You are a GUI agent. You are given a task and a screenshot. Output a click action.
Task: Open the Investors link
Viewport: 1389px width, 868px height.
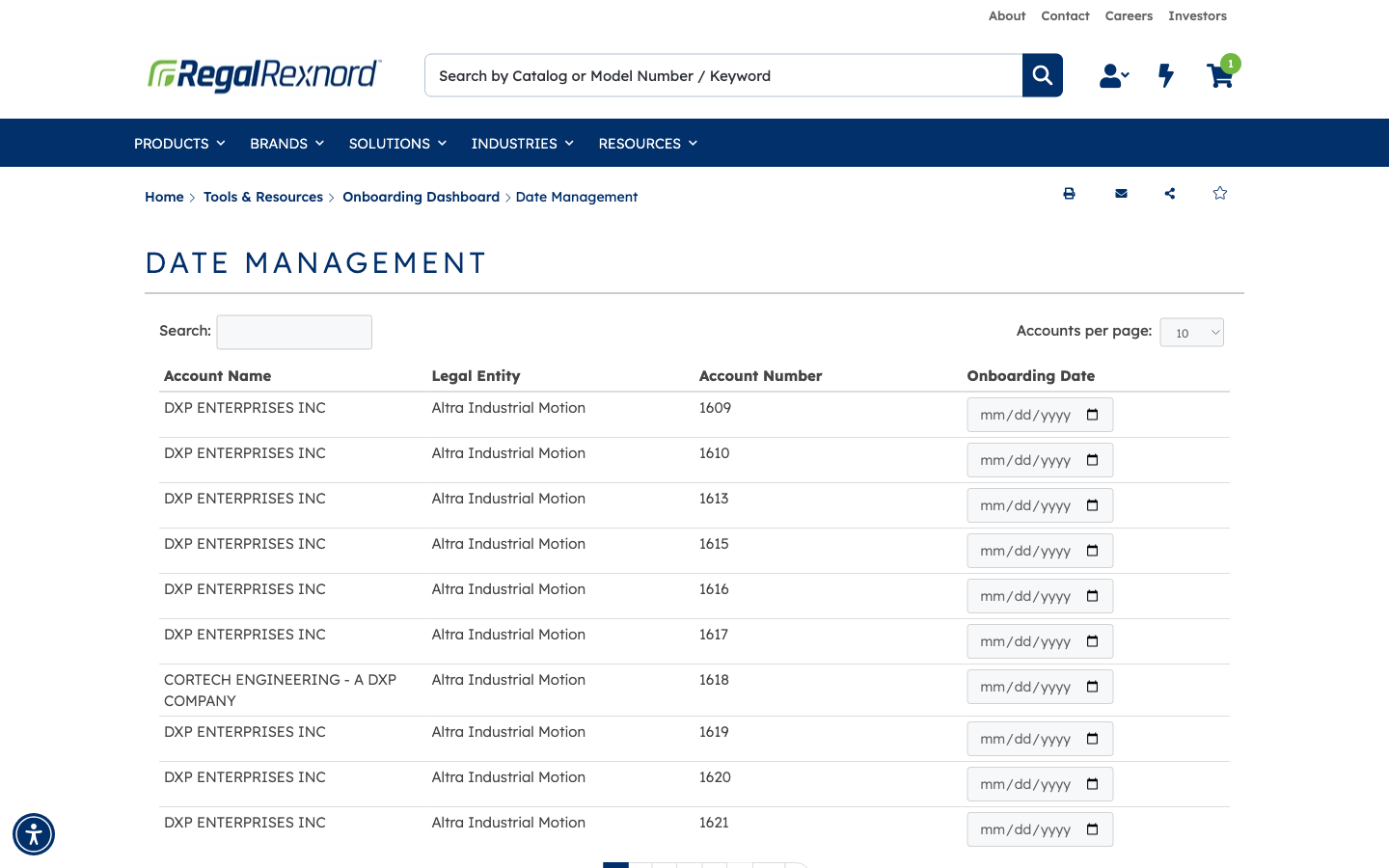pyautogui.click(x=1197, y=16)
